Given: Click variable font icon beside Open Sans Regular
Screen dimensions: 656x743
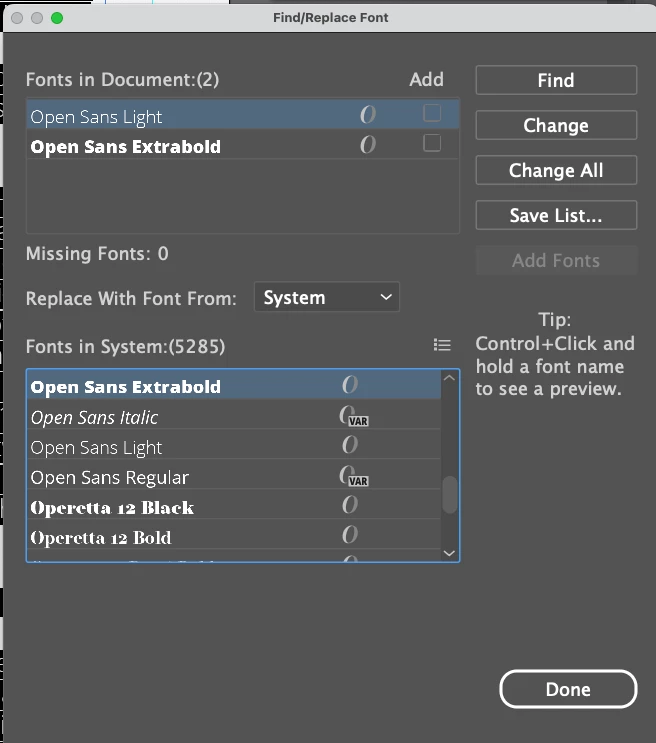Looking at the screenshot, I should (x=354, y=476).
